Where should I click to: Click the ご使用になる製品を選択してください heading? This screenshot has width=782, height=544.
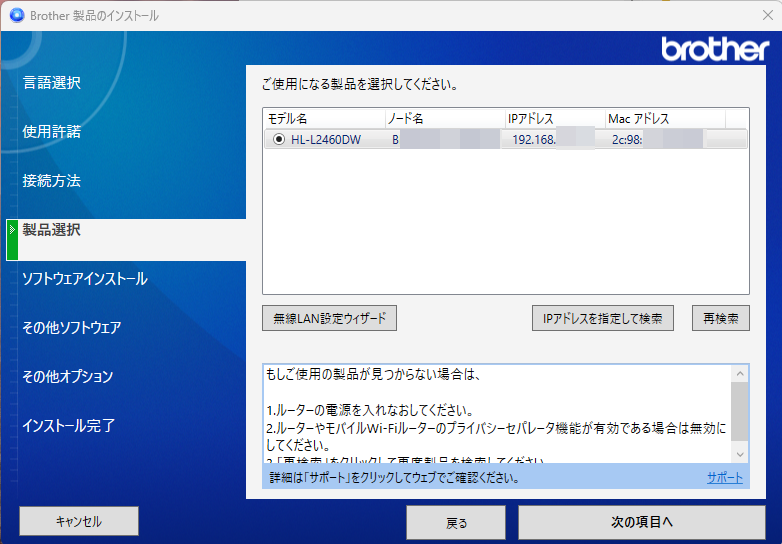pos(360,84)
